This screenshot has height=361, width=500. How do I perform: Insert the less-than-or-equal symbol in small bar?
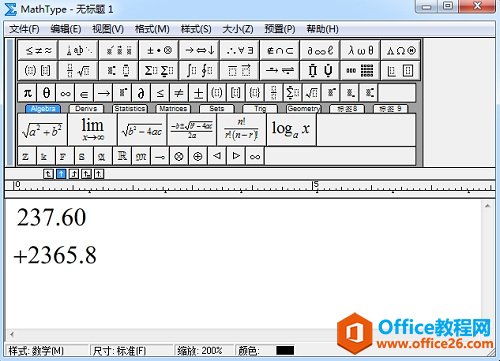click(x=160, y=93)
